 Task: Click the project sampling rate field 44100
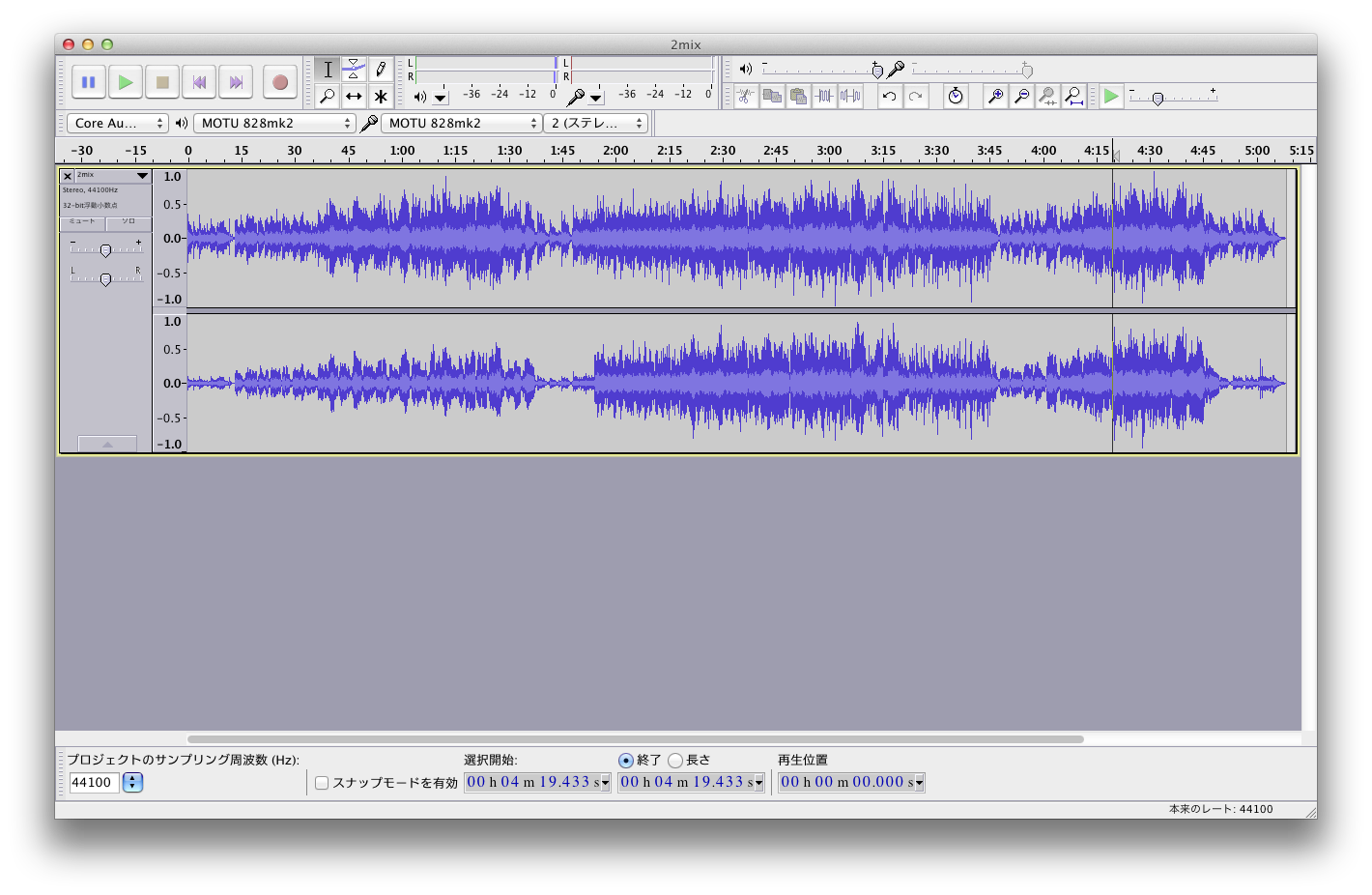pos(94,783)
